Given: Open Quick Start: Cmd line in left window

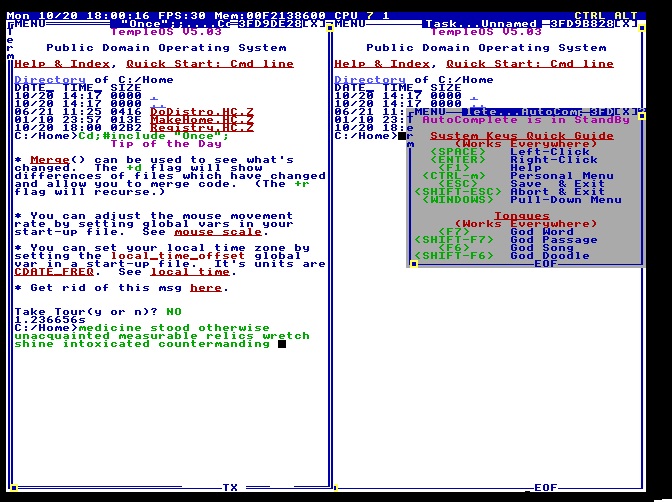Looking at the screenshot, I should (210, 64).
